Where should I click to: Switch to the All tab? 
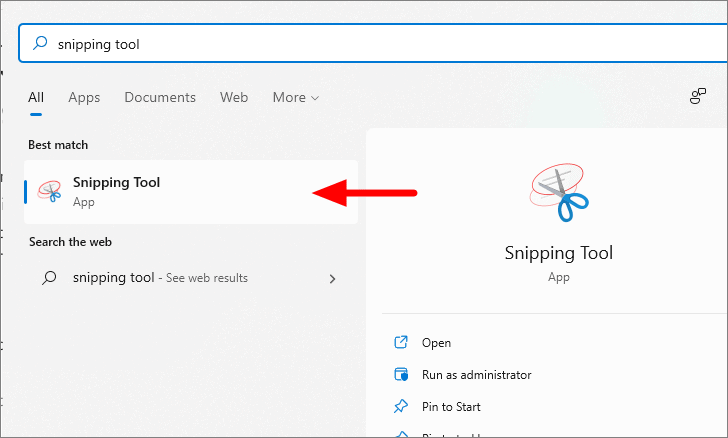(x=36, y=97)
